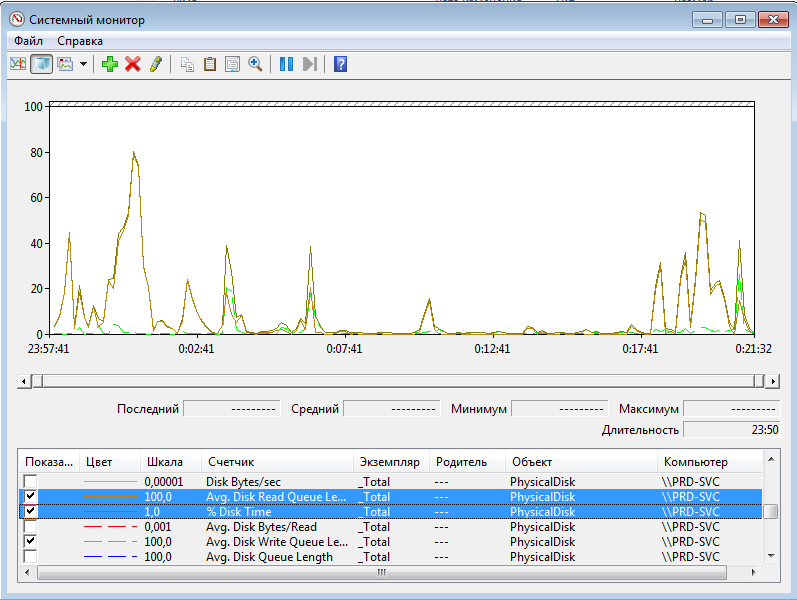Click the red X Delete counter icon
797x600 pixels.
click(x=132, y=64)
